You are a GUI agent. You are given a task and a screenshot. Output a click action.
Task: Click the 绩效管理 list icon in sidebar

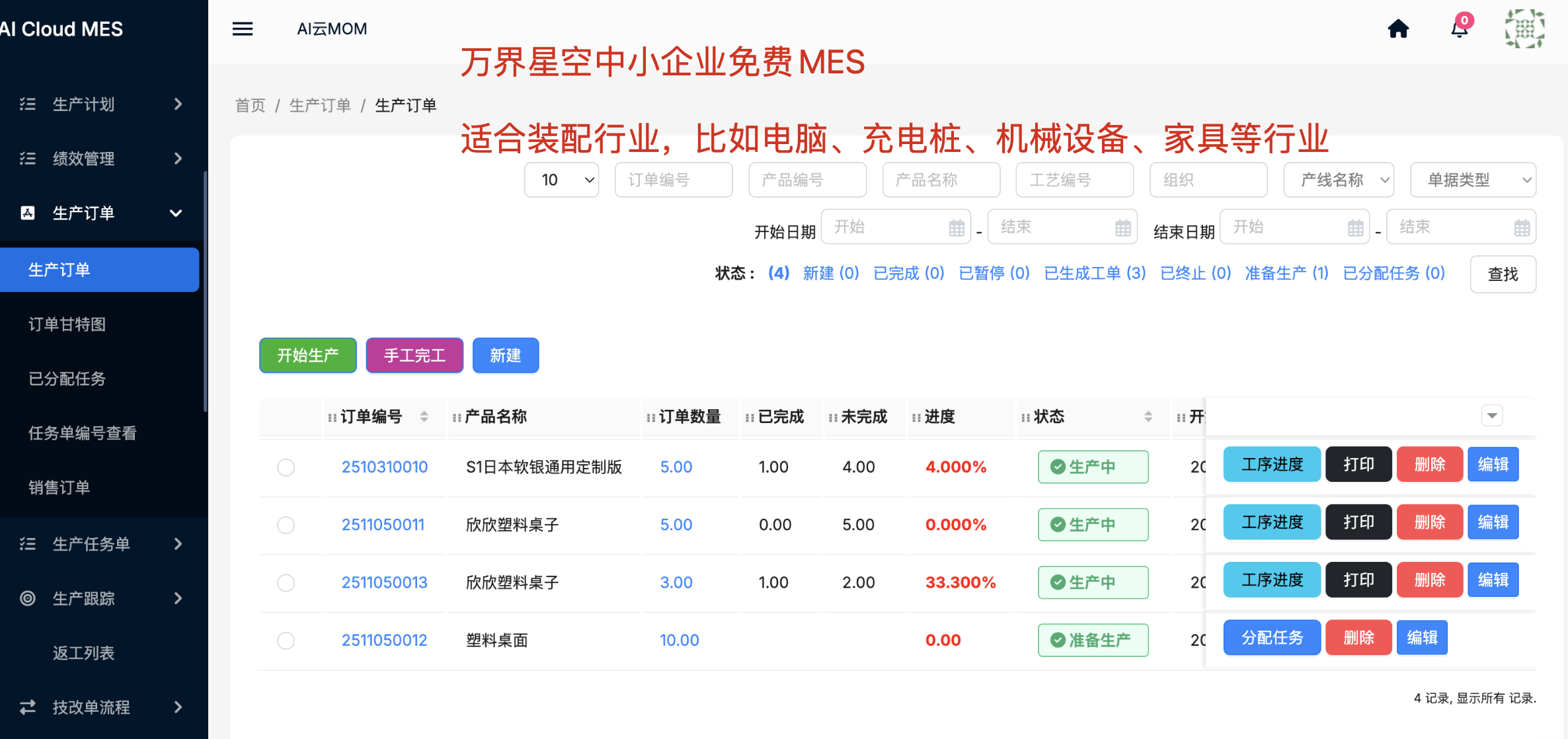pyautogui.click(x=27, y=158)
